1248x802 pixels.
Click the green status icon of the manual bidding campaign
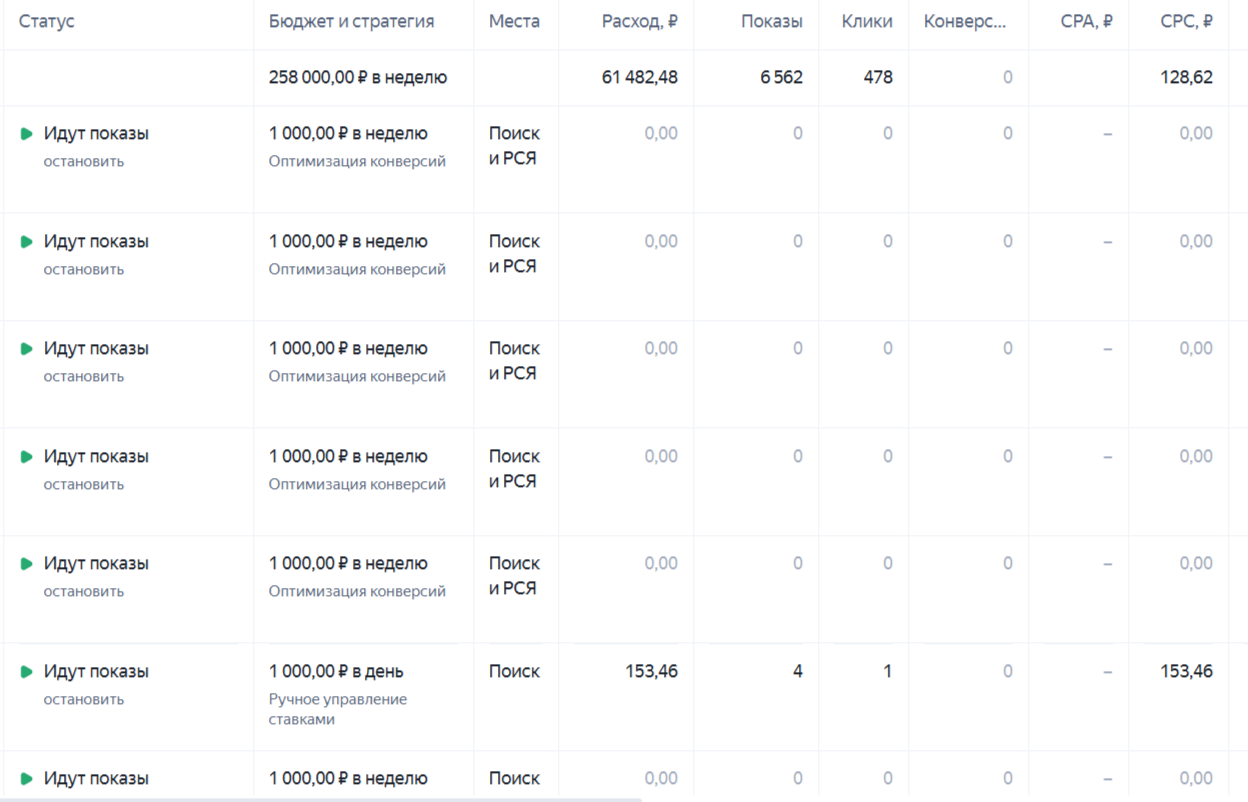tap(27, 672)
